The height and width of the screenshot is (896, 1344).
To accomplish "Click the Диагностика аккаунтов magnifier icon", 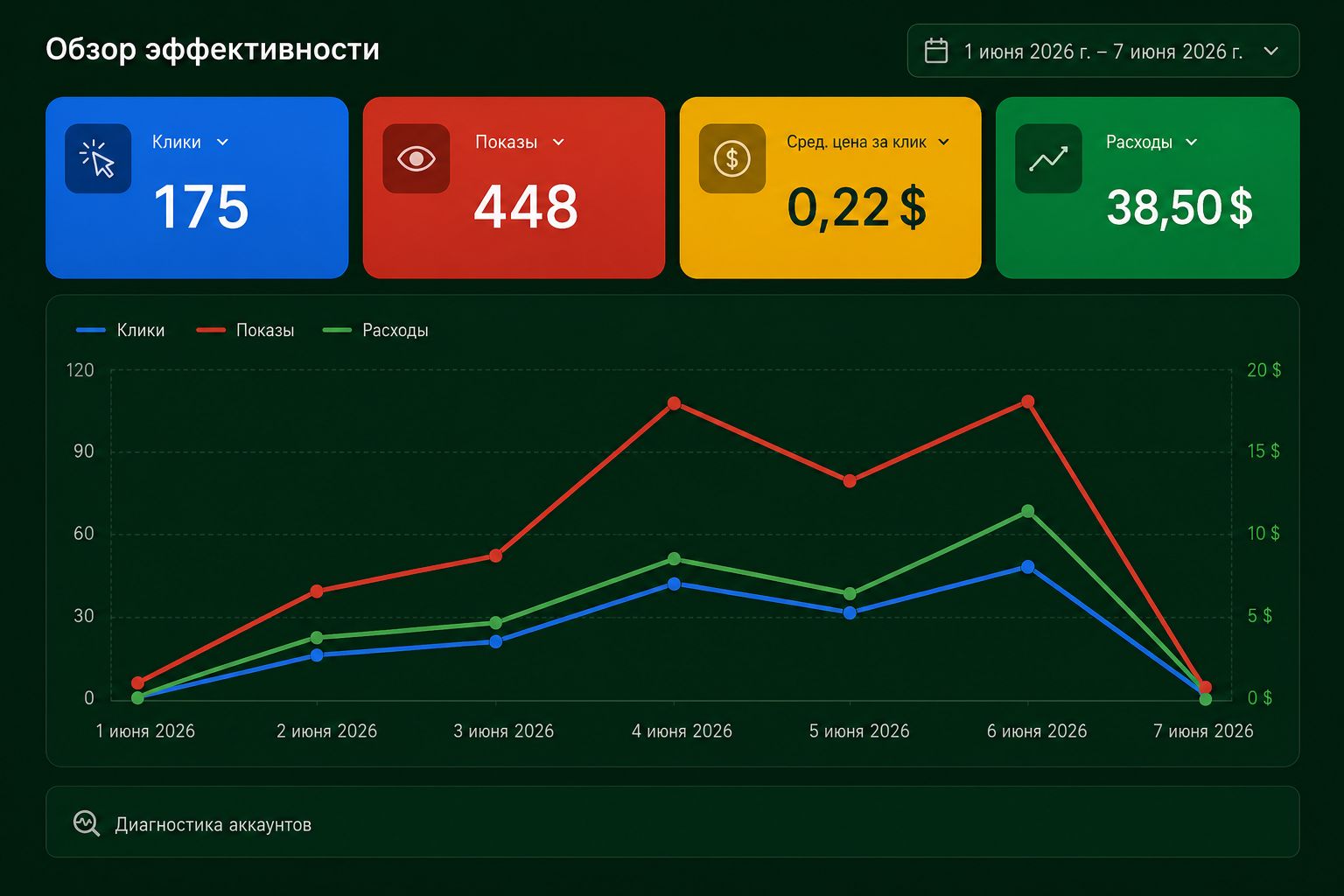I will pyautogui.click(x=86, y=823).
